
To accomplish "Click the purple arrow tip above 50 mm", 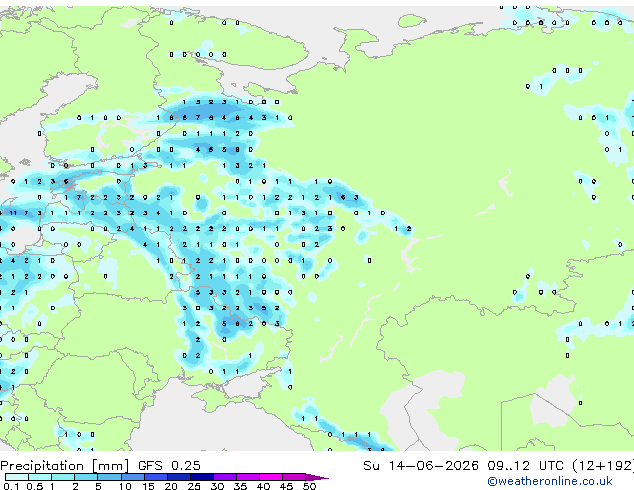I will click(x=317, y=478).
